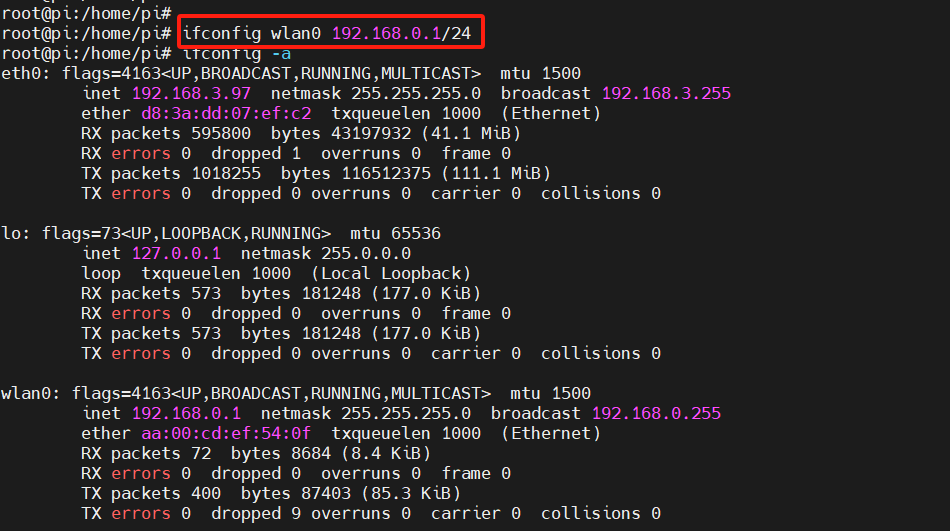Click the lo interface name

pos(12,233)
